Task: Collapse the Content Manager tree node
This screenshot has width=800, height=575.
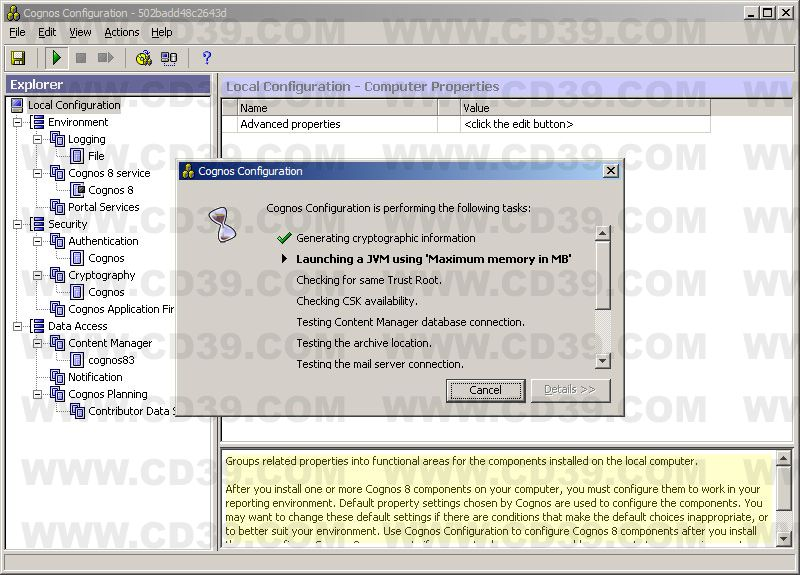Action: [x=37, y=343]
